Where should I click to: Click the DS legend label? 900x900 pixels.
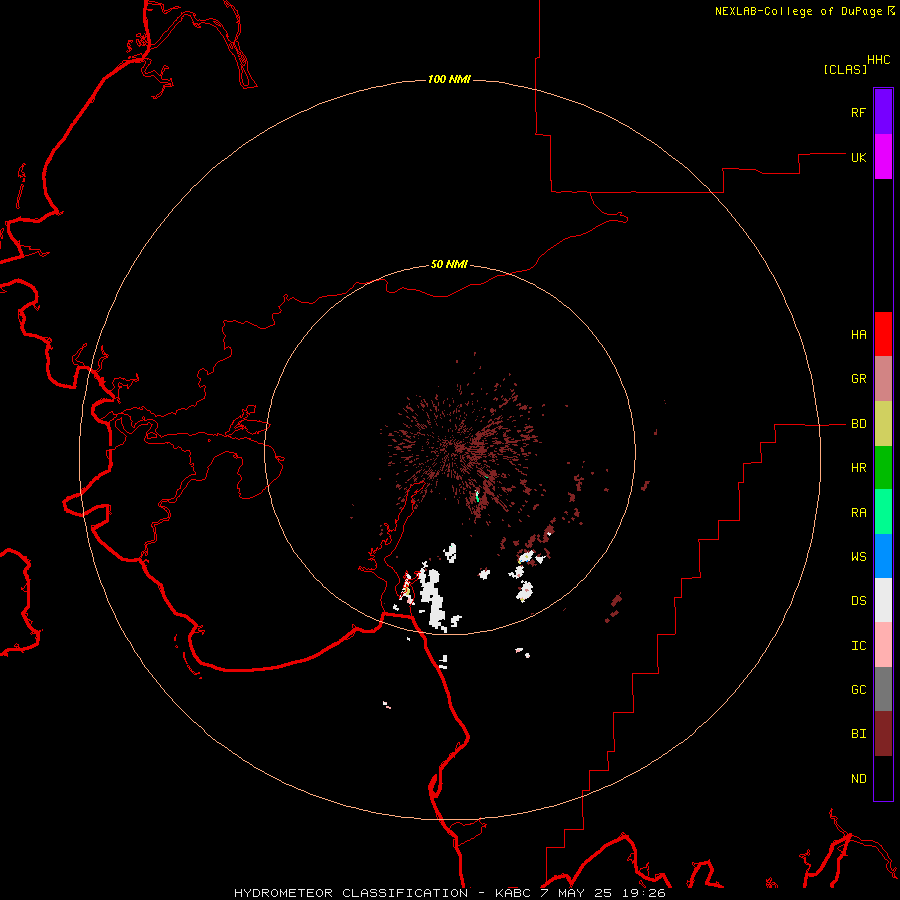click(x=858, y=601)
